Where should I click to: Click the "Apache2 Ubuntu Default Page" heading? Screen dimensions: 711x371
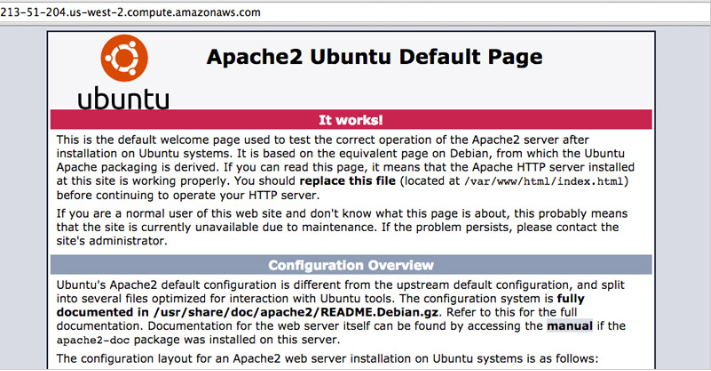tap(374, 57)
